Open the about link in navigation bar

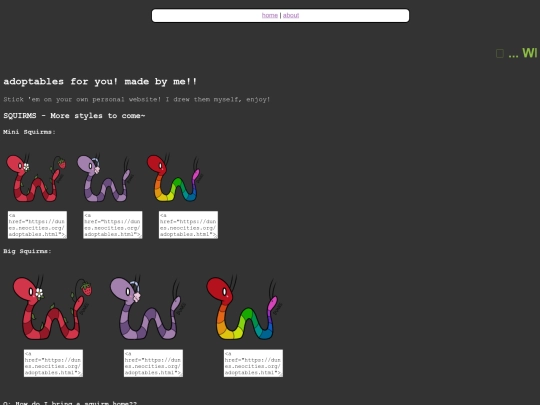(x=291, y=15)
